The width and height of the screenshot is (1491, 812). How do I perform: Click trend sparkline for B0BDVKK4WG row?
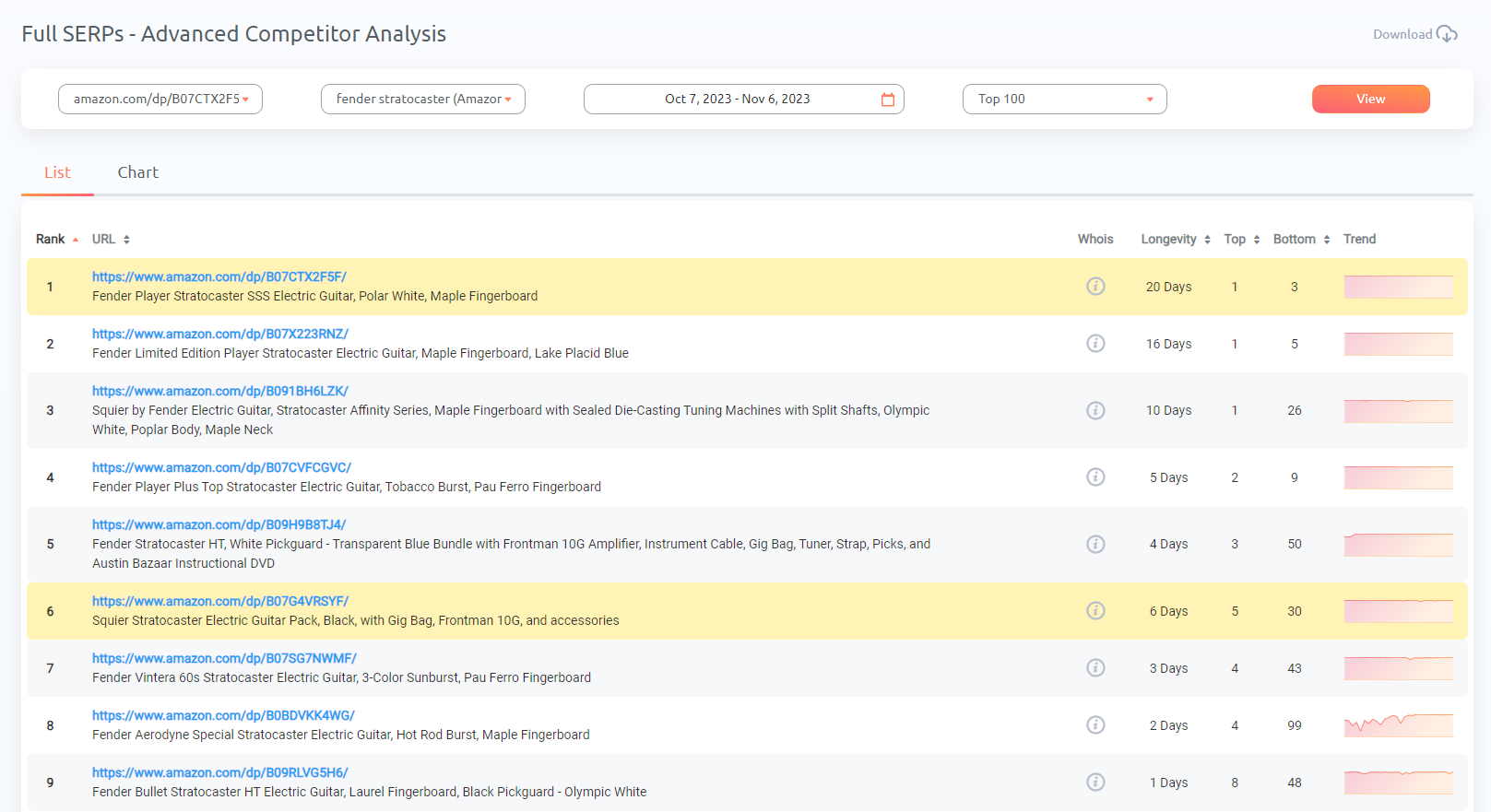(1399, 725)
